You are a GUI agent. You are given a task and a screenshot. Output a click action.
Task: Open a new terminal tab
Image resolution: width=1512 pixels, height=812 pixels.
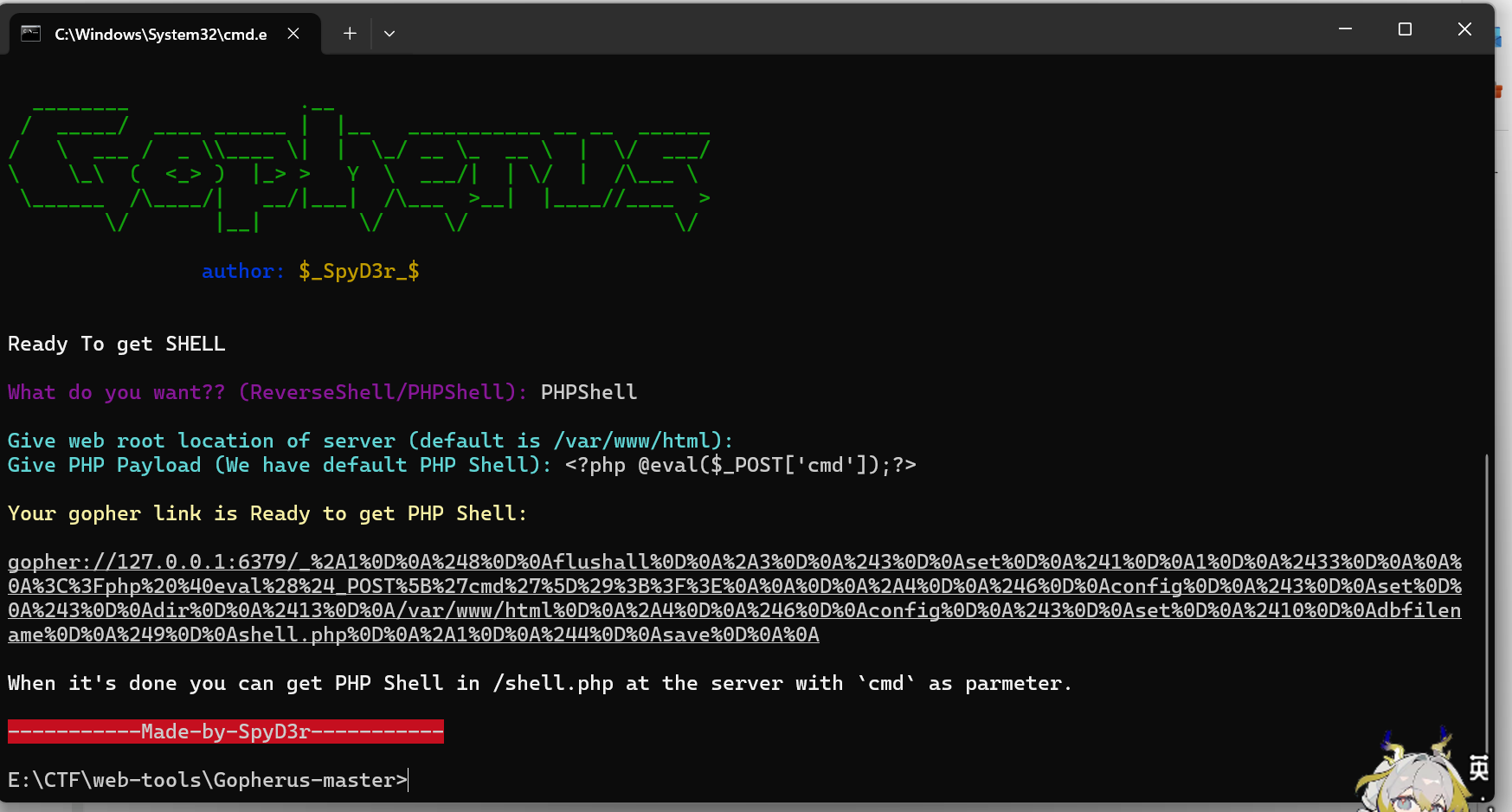[350, 34]
